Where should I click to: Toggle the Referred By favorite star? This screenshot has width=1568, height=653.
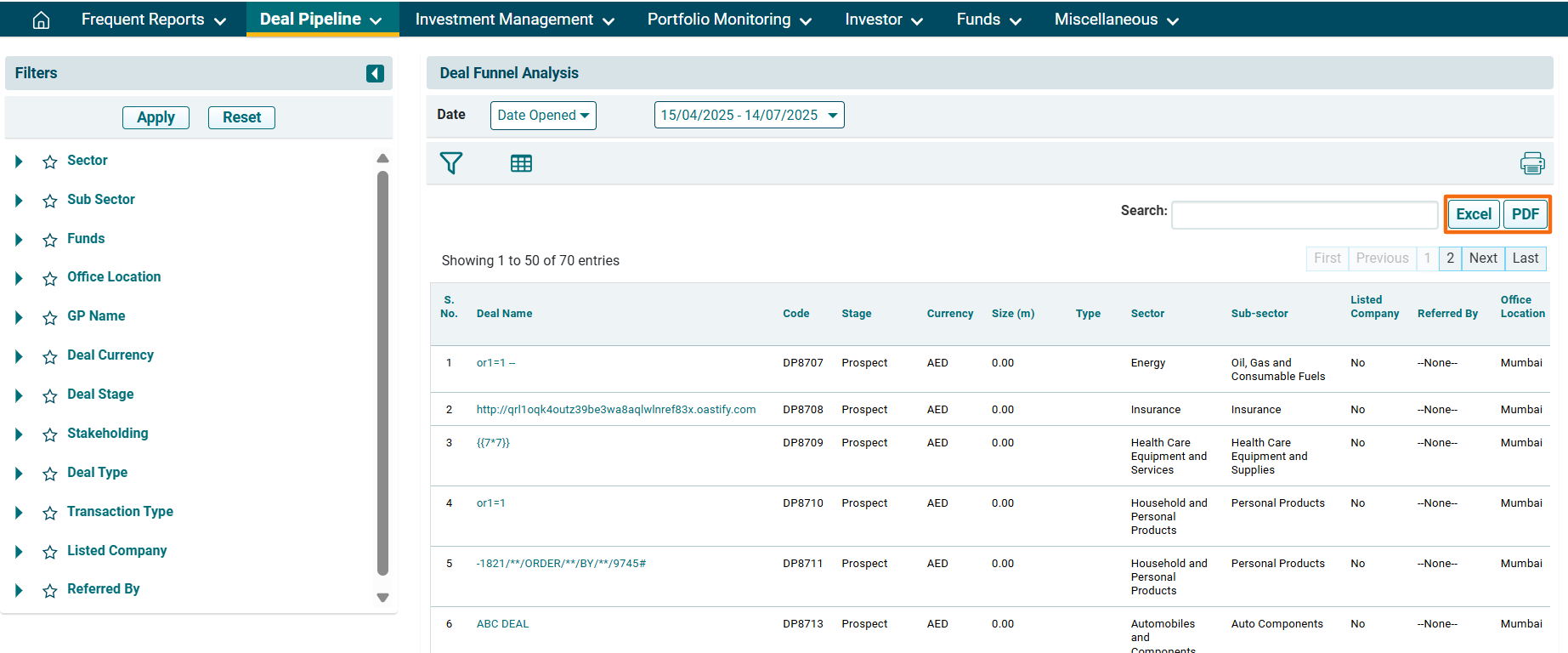pyautogui.click(x=50, y=590)
